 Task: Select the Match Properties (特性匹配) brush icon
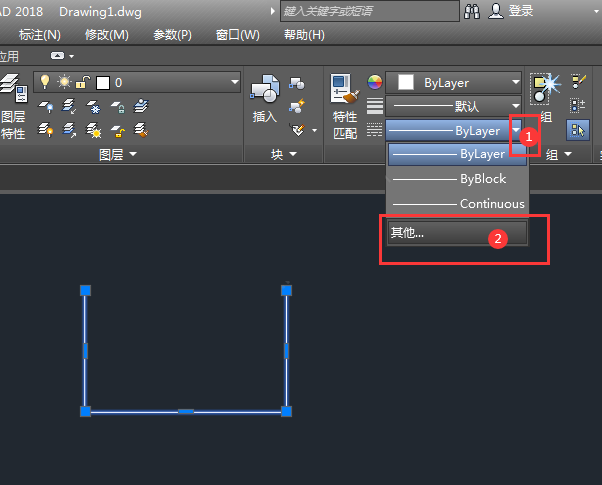[x=345, y=89]
